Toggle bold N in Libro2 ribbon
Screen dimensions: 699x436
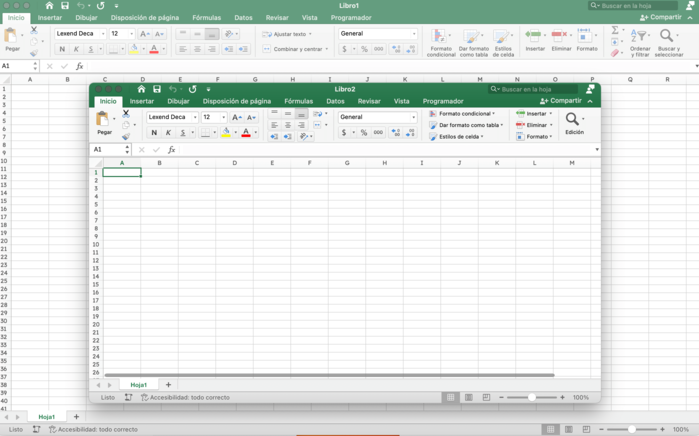(x=154, y=132)
